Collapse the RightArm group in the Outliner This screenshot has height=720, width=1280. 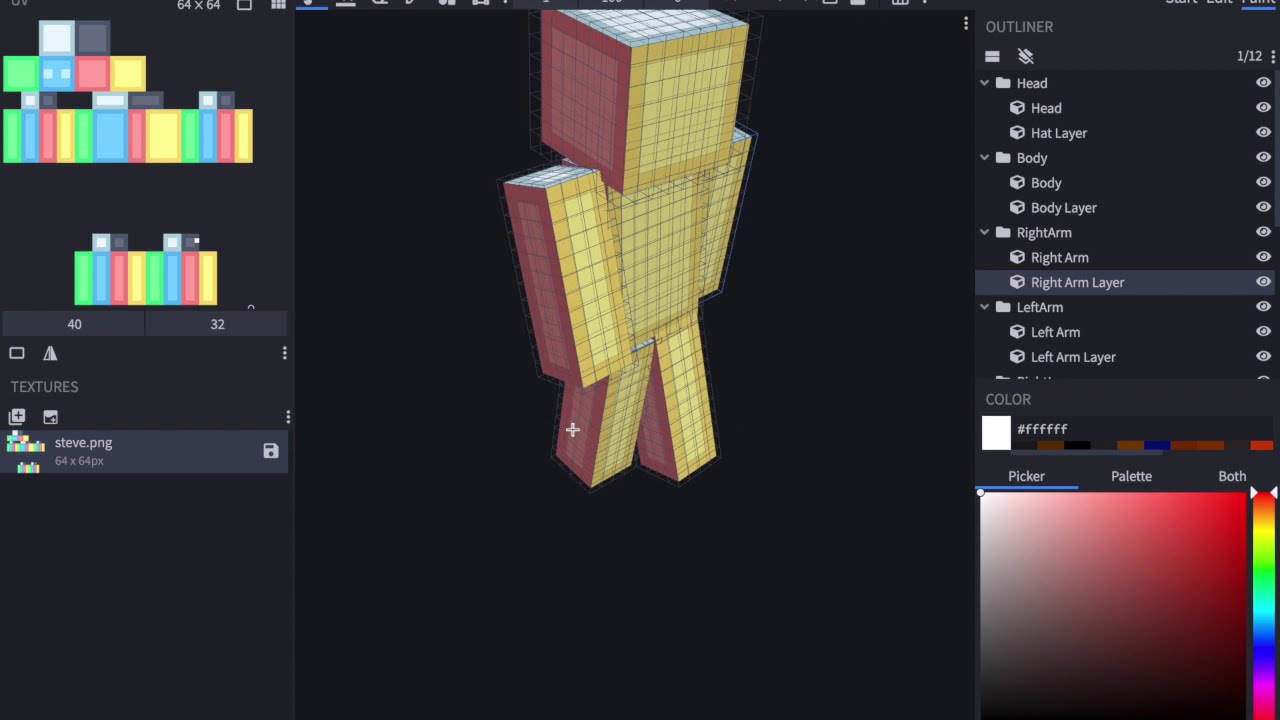pos(984,232)
